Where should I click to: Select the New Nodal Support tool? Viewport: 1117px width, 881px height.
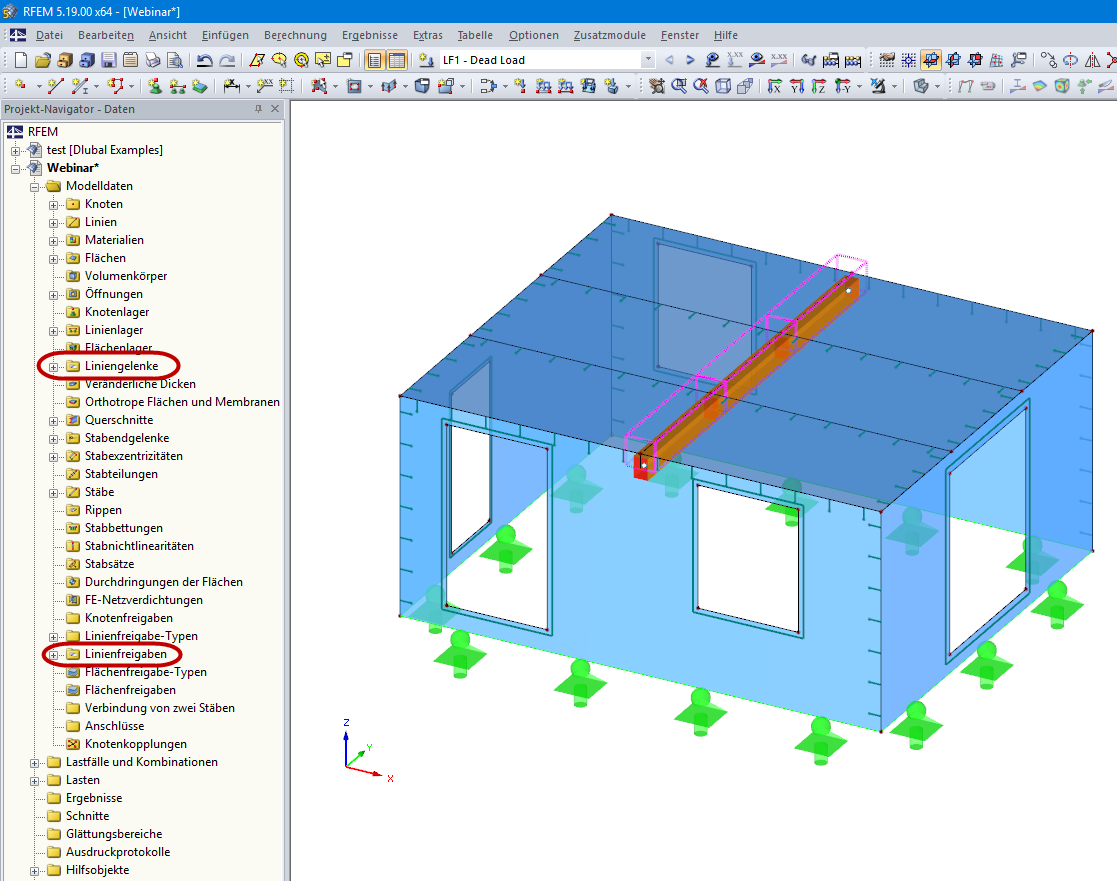click(155, 86)
